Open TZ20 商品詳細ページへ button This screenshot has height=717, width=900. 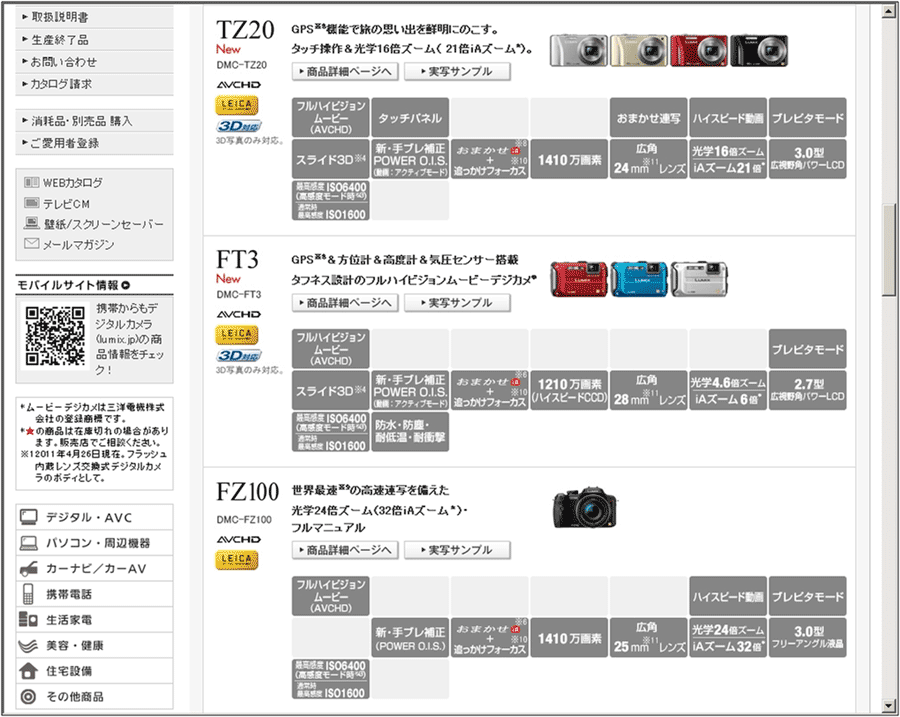pyautogui.click(x=346, y=72)
